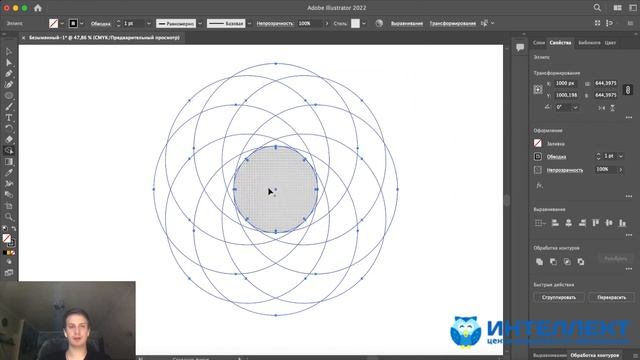Open the graphic style dropdown
The width and height of the screenshot is (640, 360).
click(x=364, y=24)
